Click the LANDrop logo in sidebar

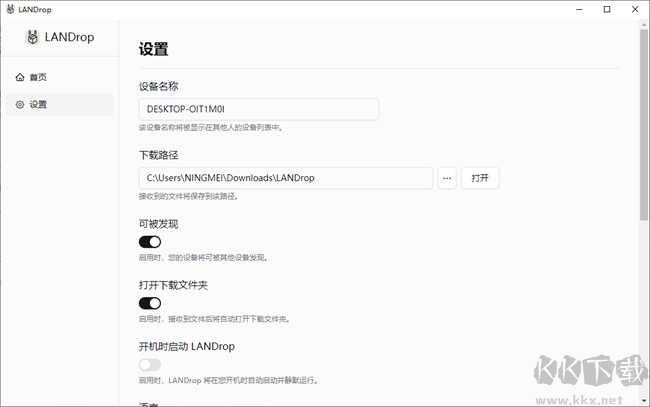coord(32,37)
